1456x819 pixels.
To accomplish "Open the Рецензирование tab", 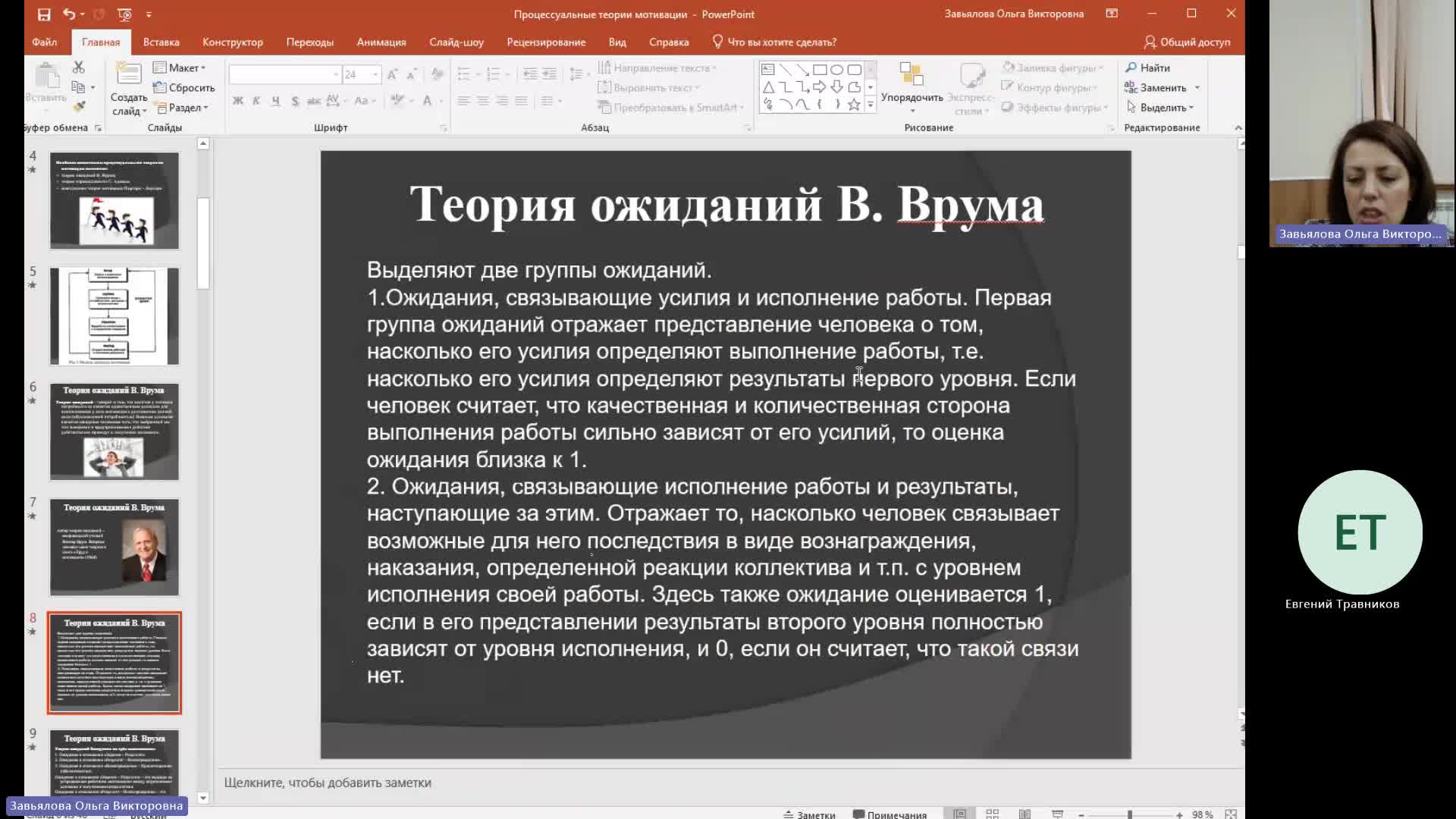I will (x=546, y=42).
